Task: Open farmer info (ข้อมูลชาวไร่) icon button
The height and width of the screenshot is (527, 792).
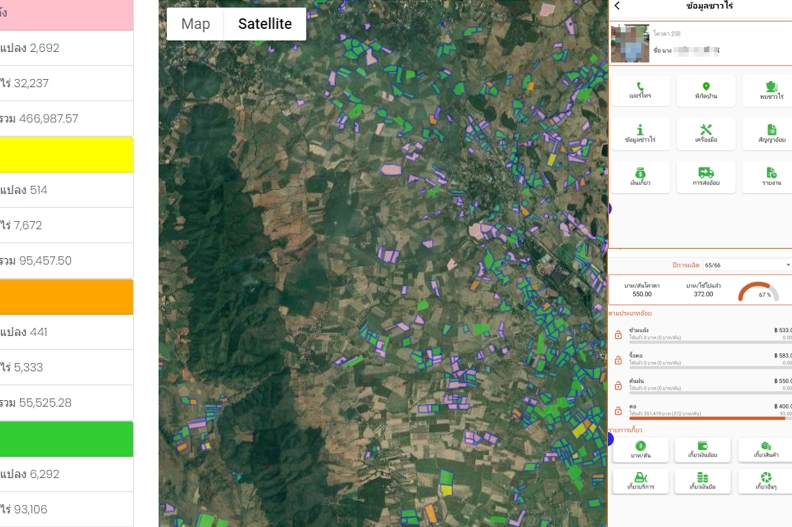Action: click(640, 133)
